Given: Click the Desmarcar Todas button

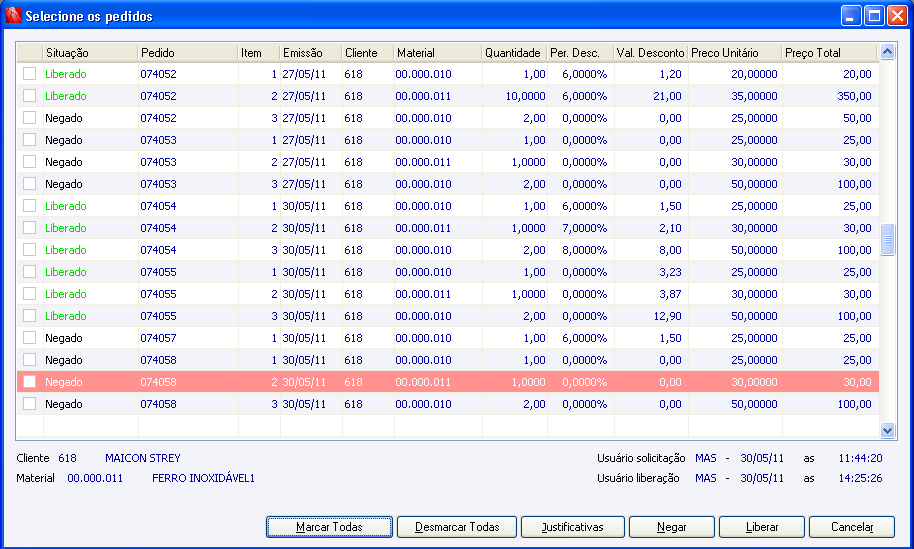Looking at the screenshot, I should pyautogui.click(x=457, y=527).
